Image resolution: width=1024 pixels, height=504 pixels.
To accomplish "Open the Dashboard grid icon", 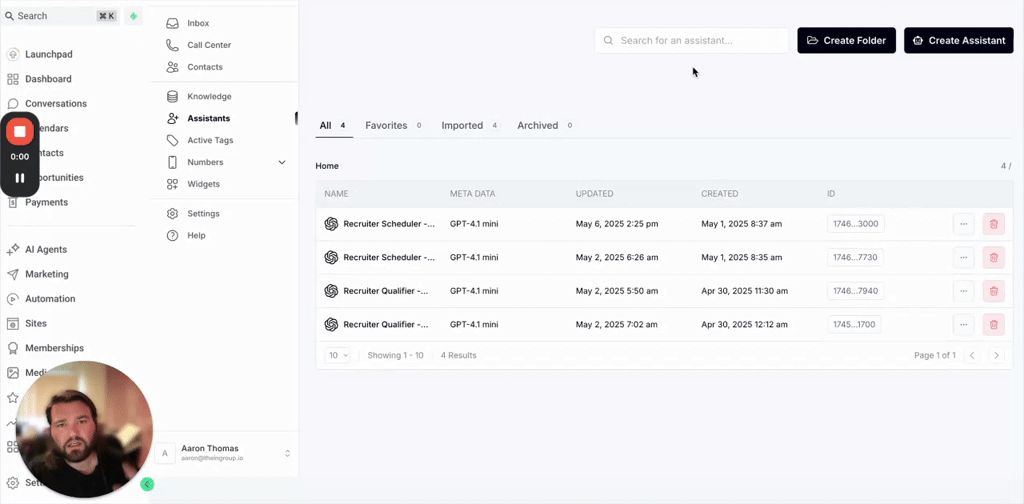I will point(12,79).
